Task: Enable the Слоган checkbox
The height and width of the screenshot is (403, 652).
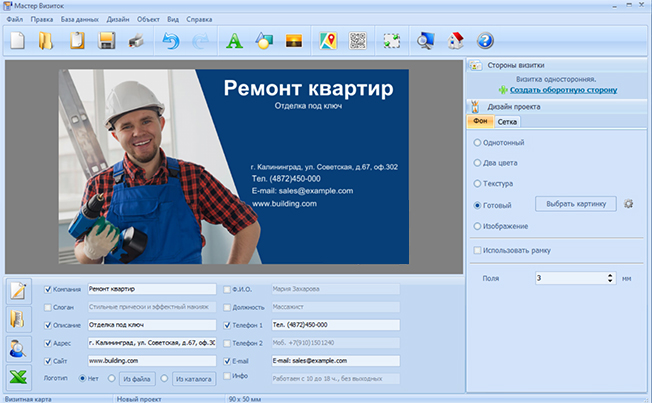Action: (x=48, y=307)
